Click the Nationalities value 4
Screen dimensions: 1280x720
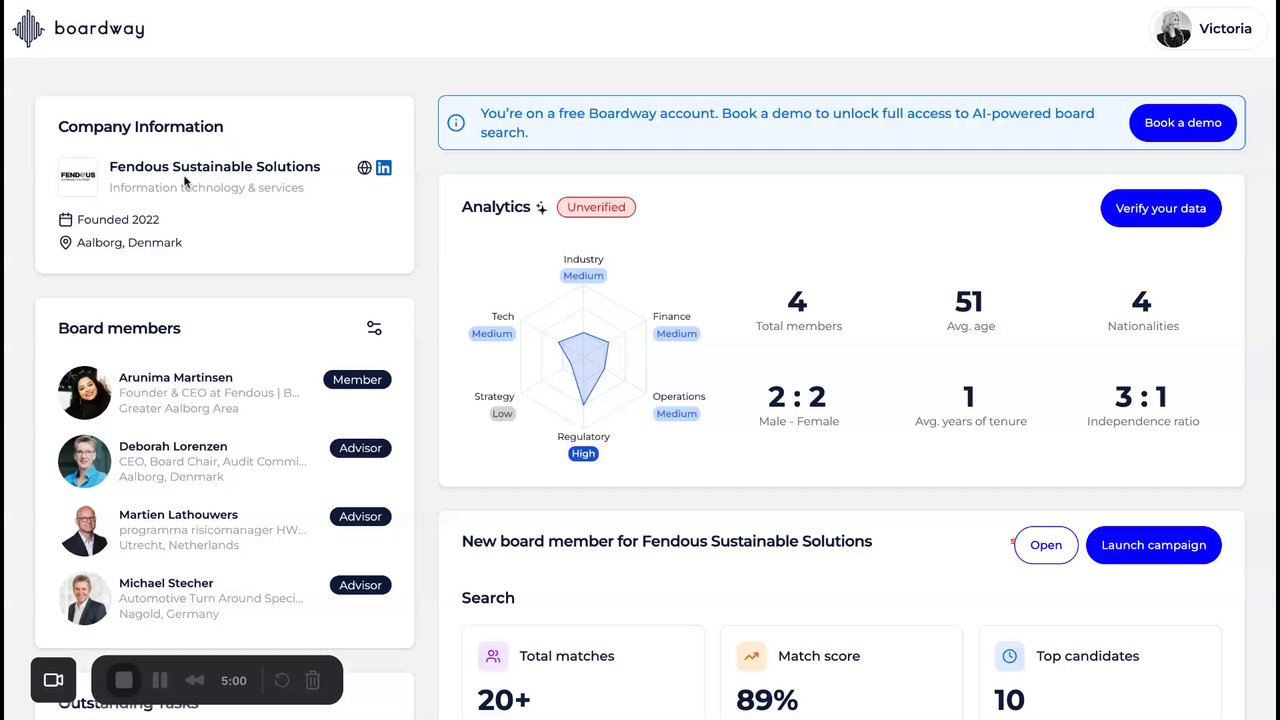tap(1141, 301)
